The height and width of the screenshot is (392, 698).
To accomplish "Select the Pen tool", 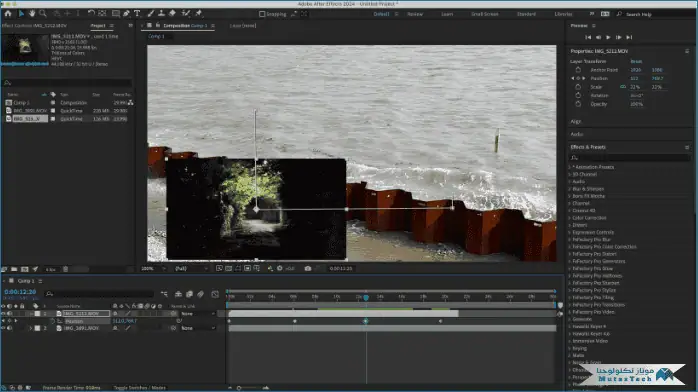I will pyautogui.click(x=127, y=14).
